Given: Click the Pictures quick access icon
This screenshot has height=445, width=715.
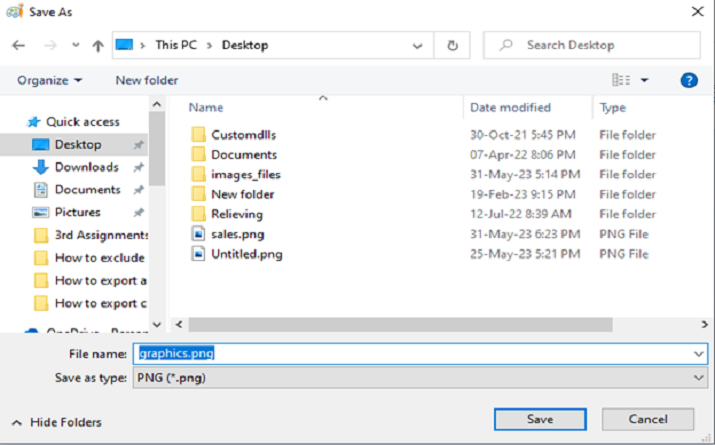Looking at the screenshot, I should [40, 212].
